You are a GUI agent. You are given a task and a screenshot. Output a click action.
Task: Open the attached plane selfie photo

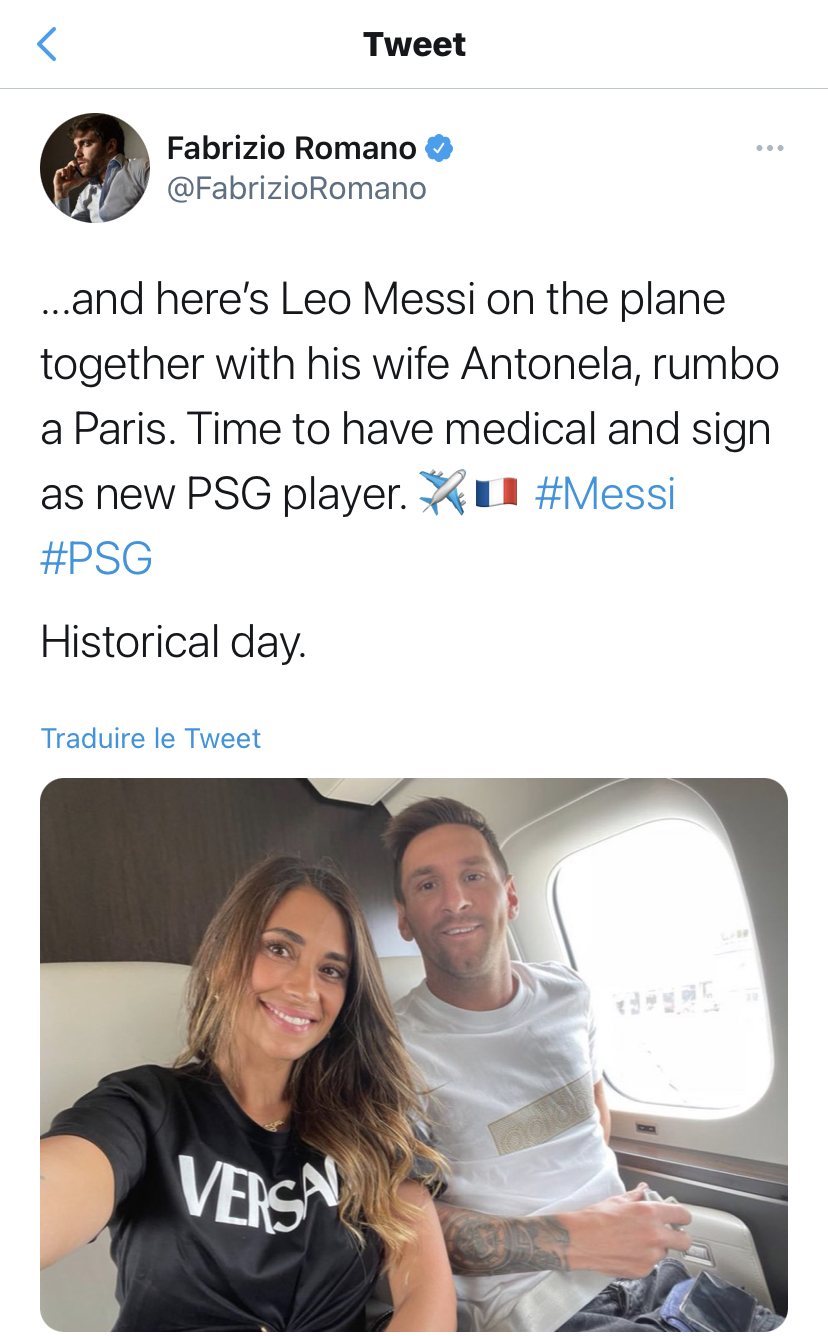coord(414,1054)
